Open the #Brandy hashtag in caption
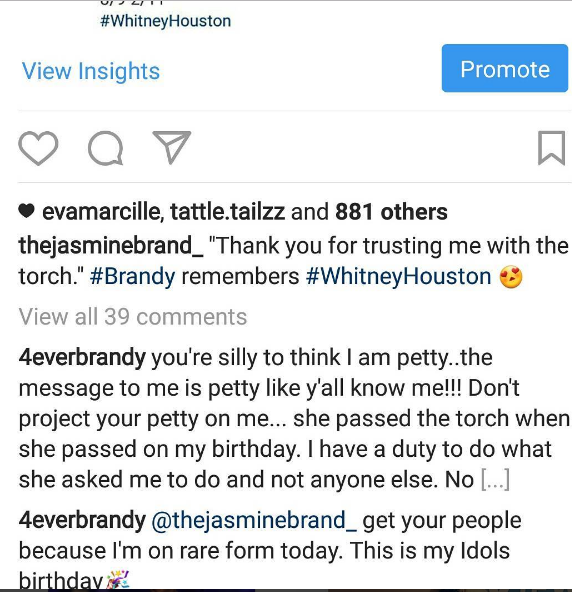This screenshot has height=592, width=572. (133, 277)
